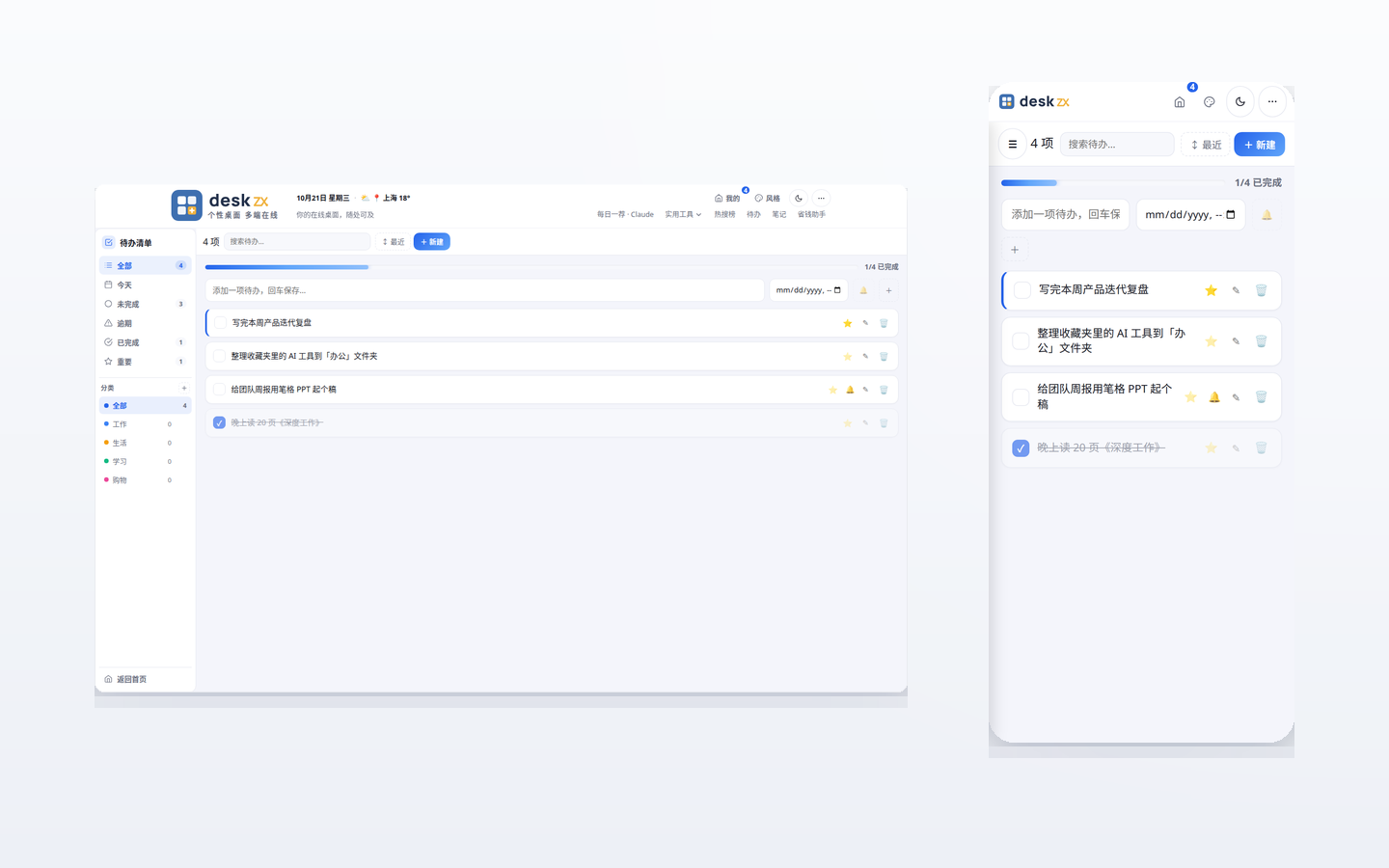Viewport: 1389px width, 868px height.
Task: Select the 未完成 filter in the sidebar
Action: pyautogui.click(x=145, y=304)
